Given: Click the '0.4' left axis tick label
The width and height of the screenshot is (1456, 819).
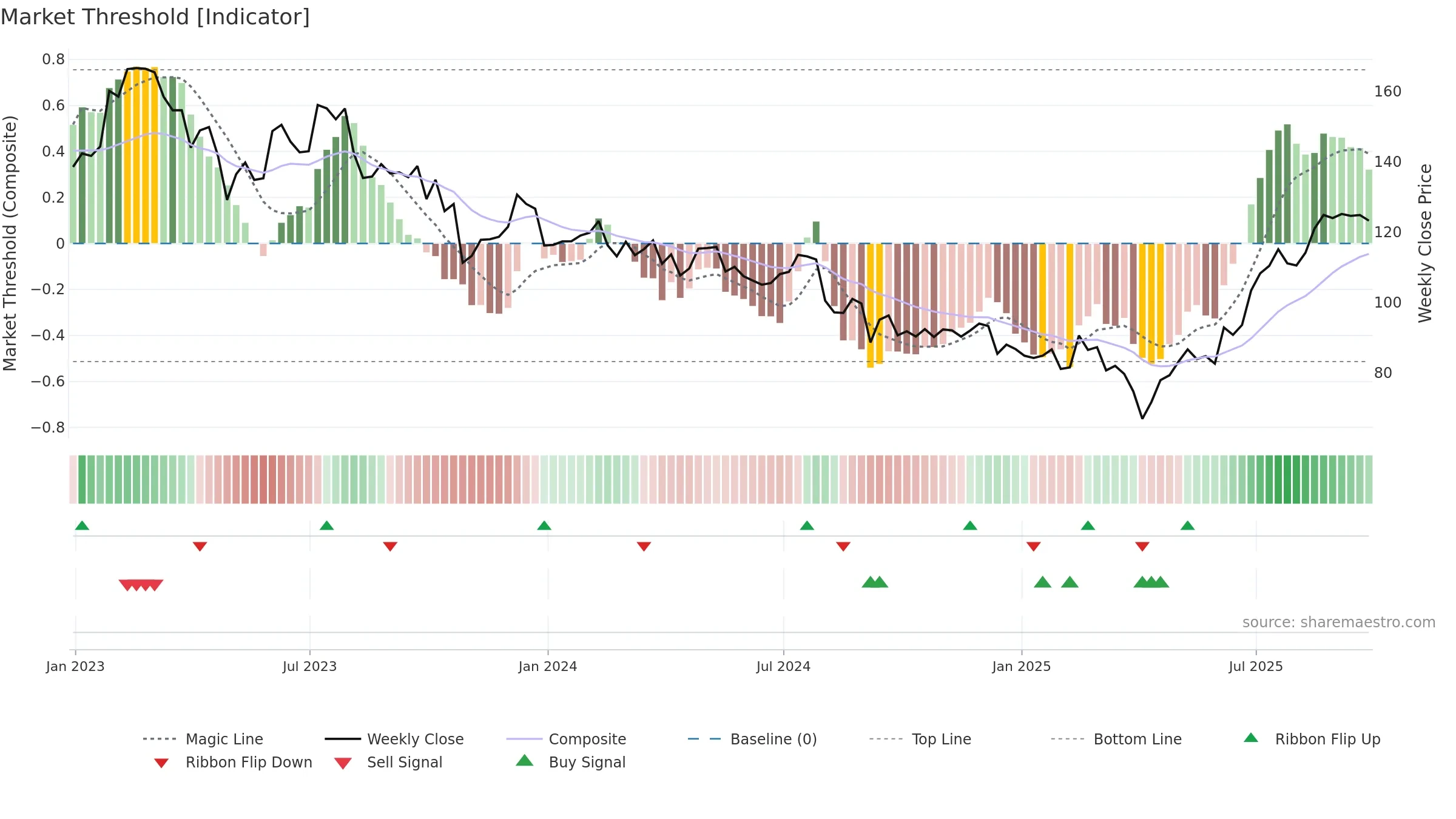Looking at the screenshot, I should [x=53, y=152].
